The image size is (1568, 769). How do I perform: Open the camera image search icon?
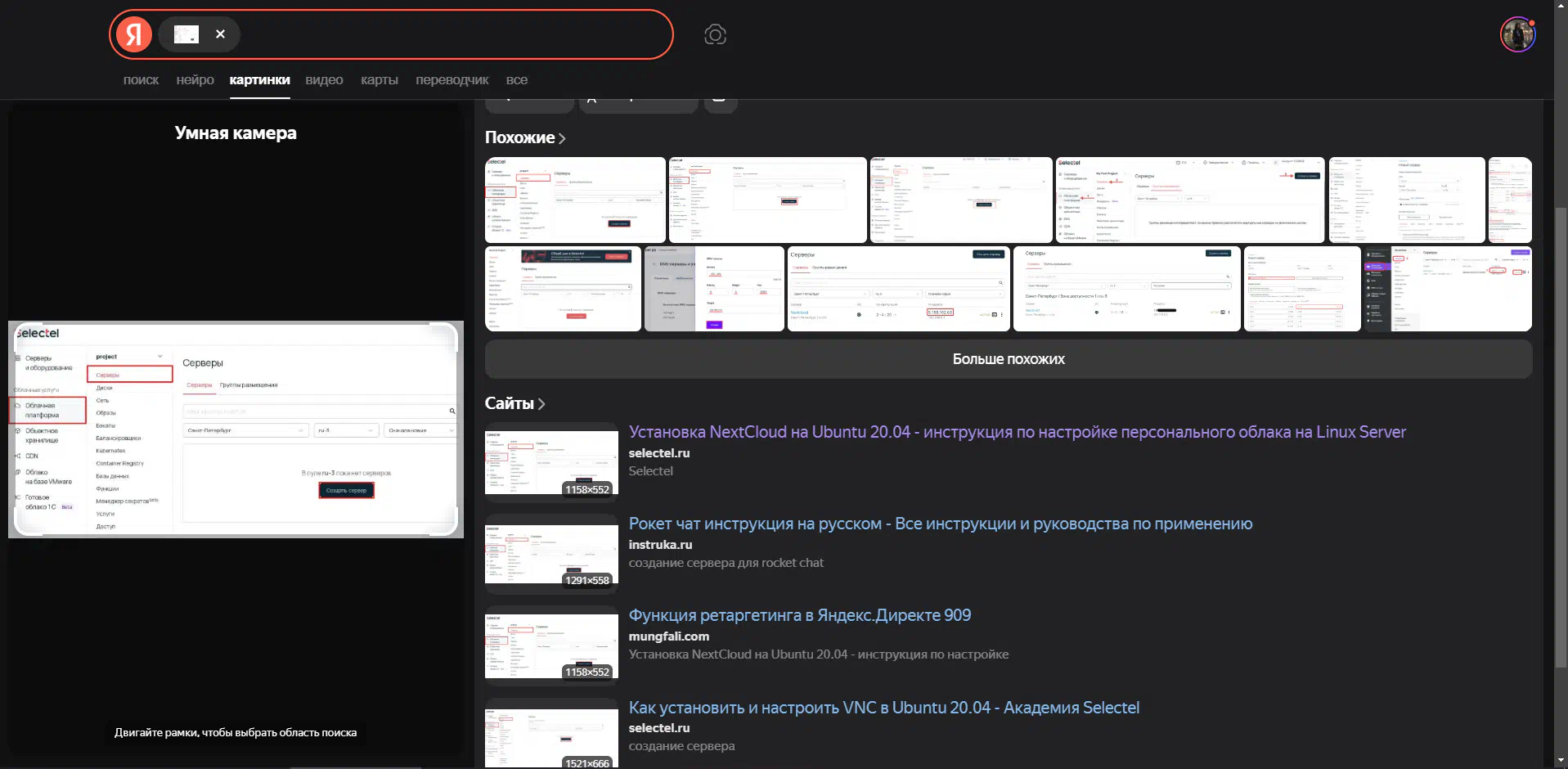click(715, 34)
